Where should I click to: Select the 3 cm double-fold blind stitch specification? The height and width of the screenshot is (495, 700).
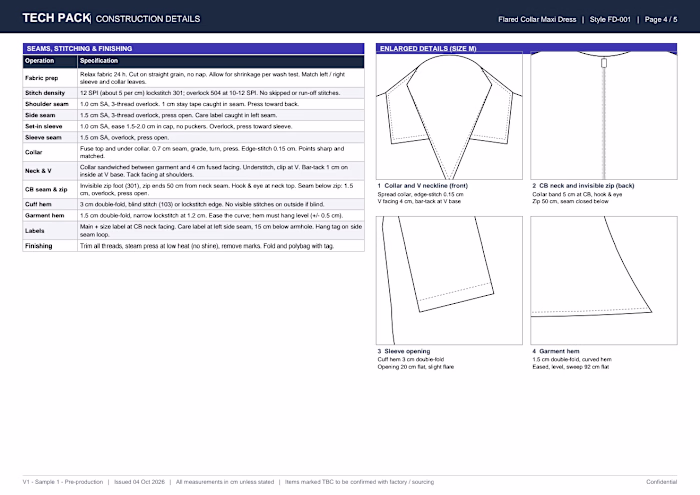click(202, 204)
